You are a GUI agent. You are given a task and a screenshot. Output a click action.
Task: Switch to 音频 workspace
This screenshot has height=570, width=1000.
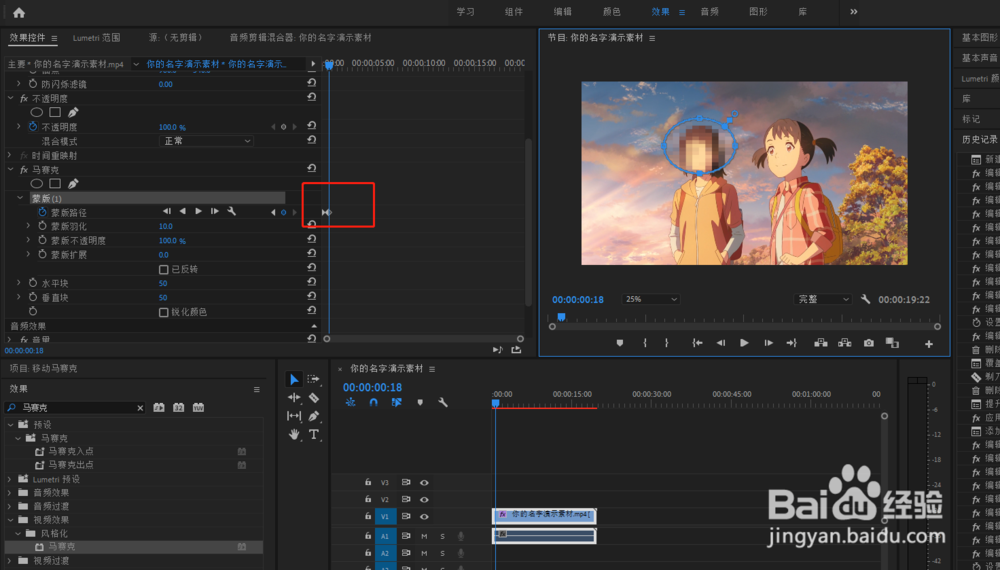[709, 11]
